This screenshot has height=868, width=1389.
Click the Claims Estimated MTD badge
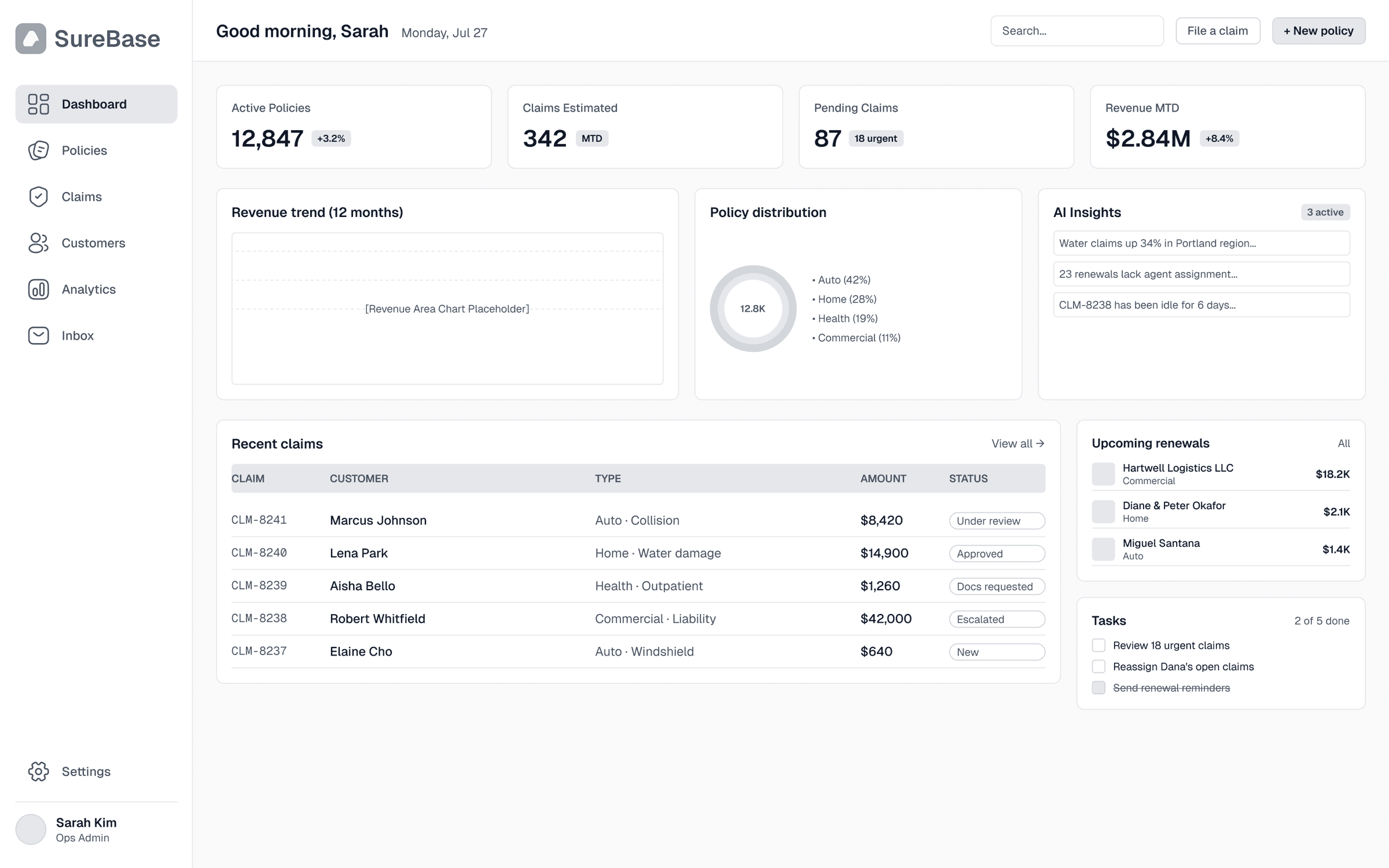coord(591,138)
